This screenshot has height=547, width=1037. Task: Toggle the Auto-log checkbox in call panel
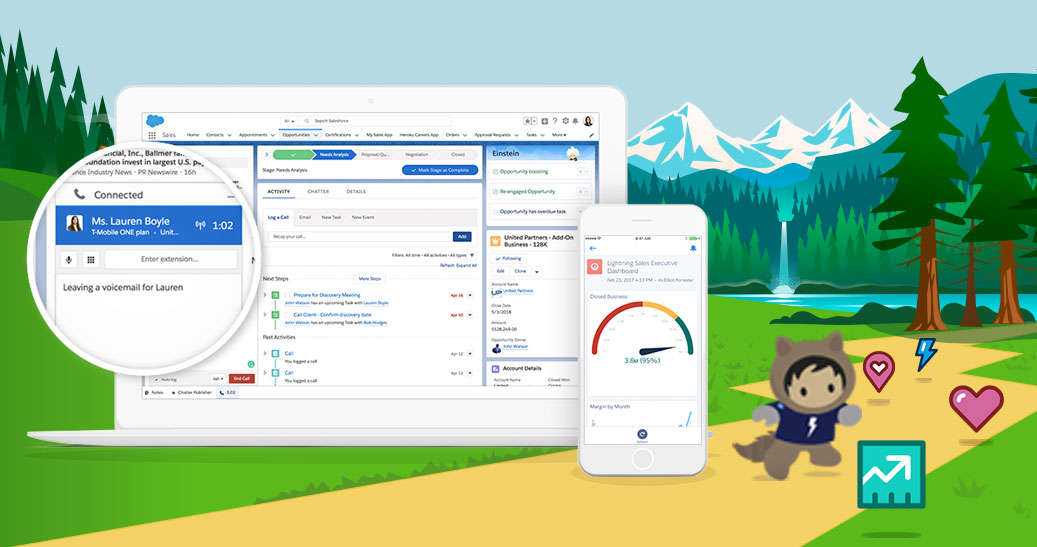[x=156, y=379]
